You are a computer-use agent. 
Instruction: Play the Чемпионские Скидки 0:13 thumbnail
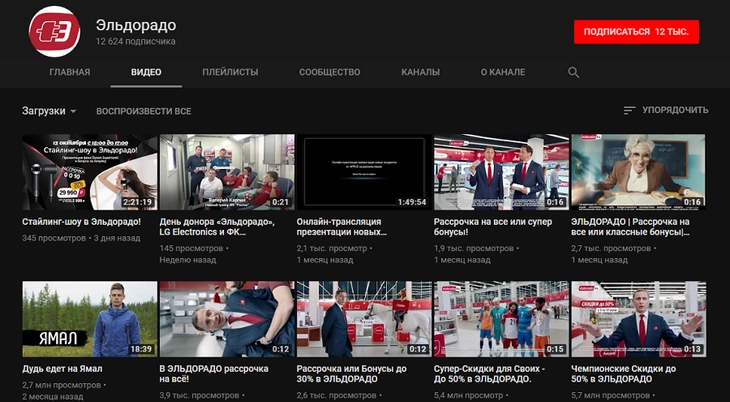tap(638, 319)
